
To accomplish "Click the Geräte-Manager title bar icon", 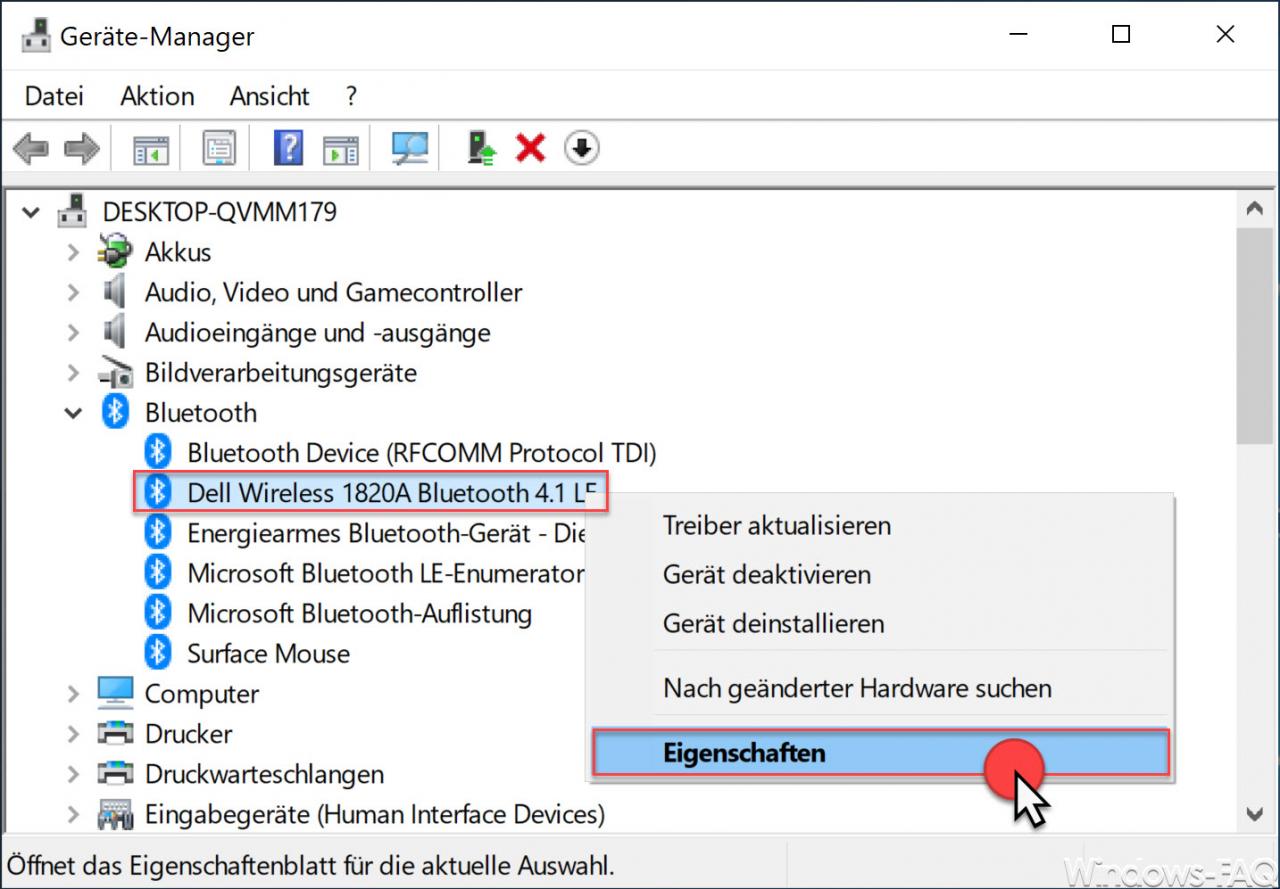I will [35, 36].
